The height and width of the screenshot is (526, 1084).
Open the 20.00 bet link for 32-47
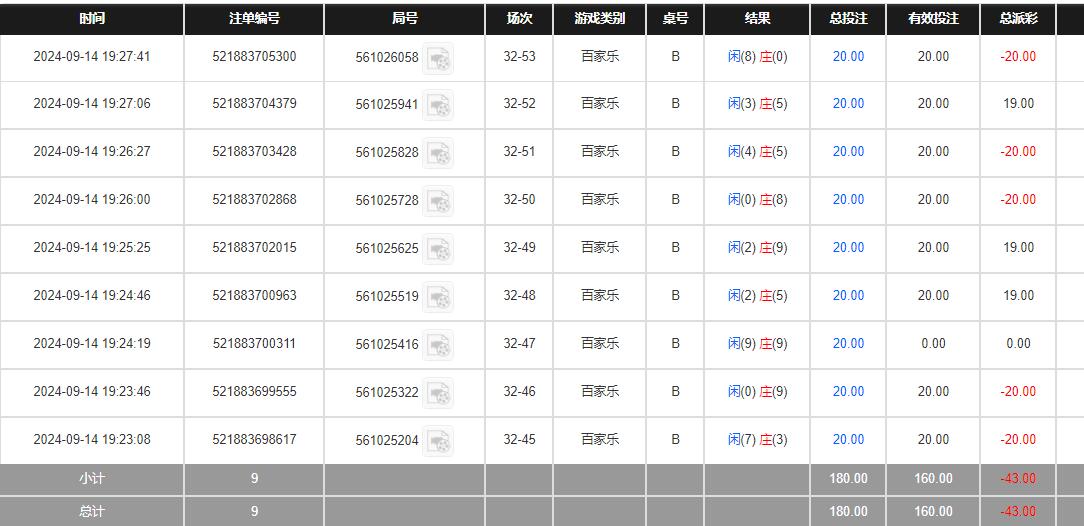[x=848, y=344]
